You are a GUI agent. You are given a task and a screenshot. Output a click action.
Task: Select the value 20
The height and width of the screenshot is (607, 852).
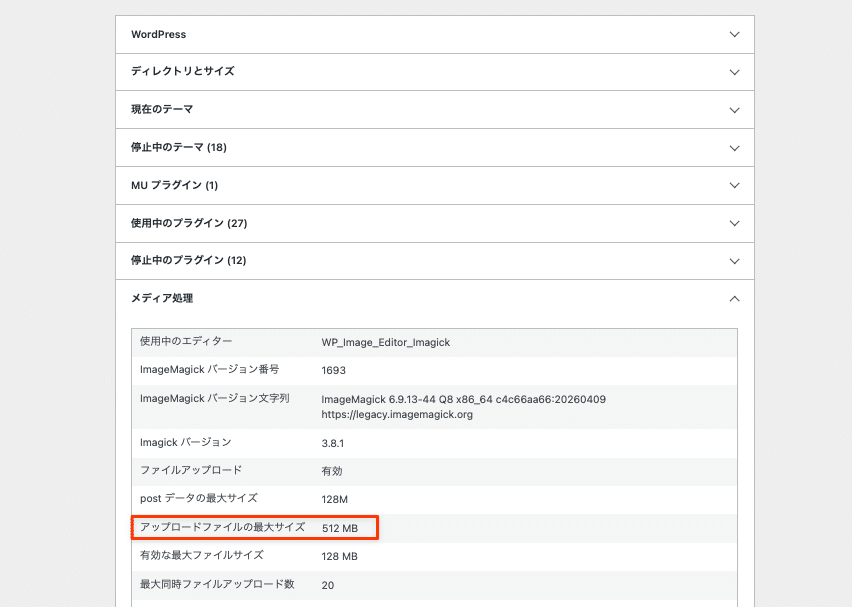(328, 585)
